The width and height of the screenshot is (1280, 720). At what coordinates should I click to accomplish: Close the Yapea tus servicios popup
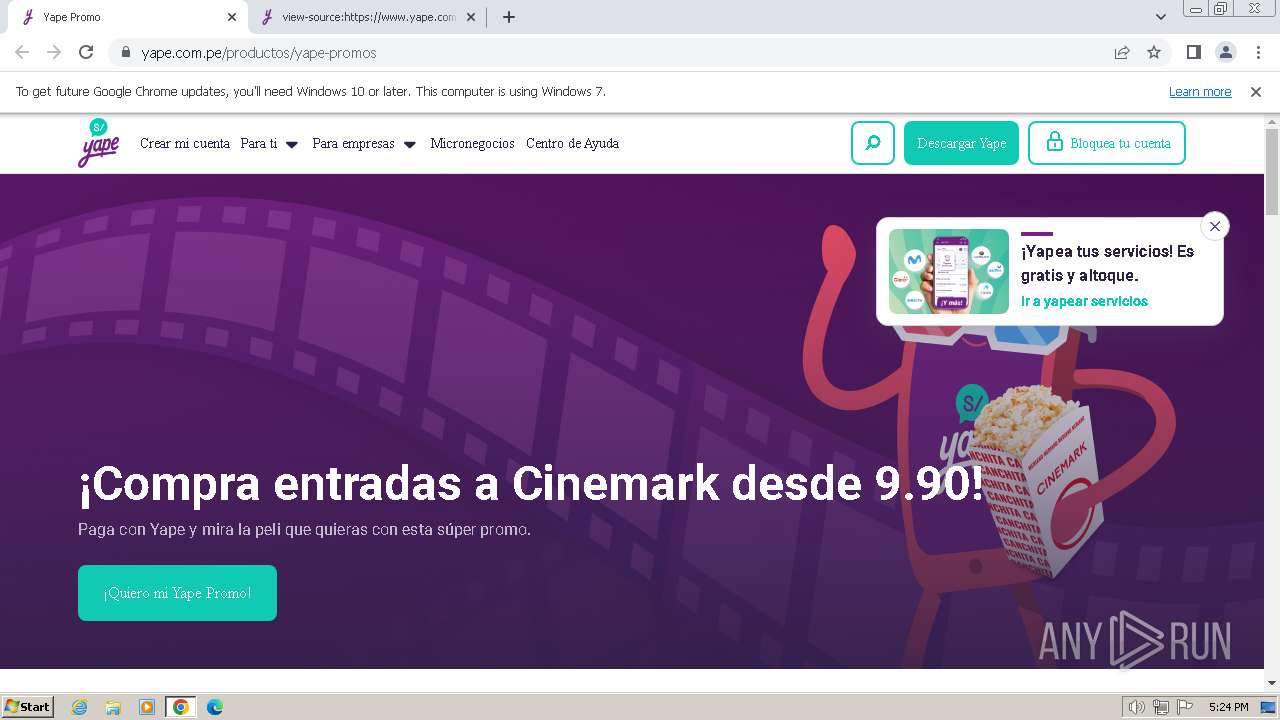pyautogui.click(x=1215, y=226)
